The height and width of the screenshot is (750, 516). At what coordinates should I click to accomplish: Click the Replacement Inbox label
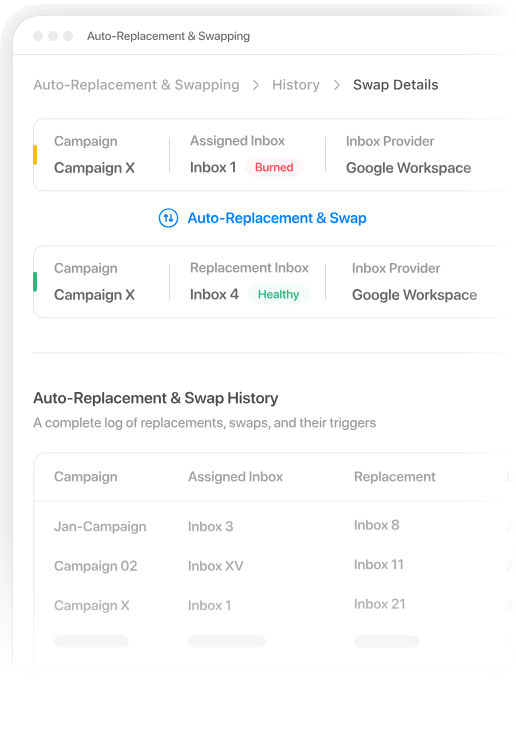(x=249, y=268)
